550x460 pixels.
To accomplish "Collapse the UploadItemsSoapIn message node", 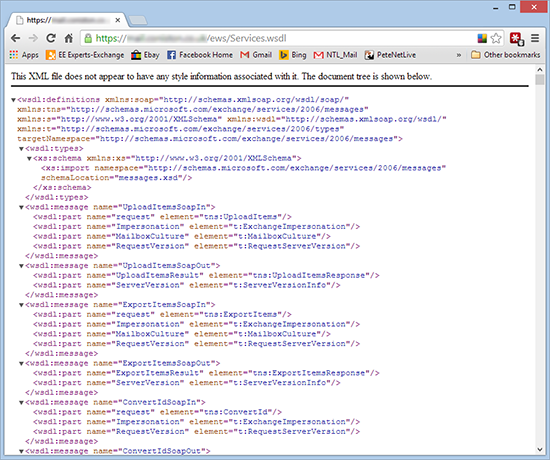I will pos(21,207).
